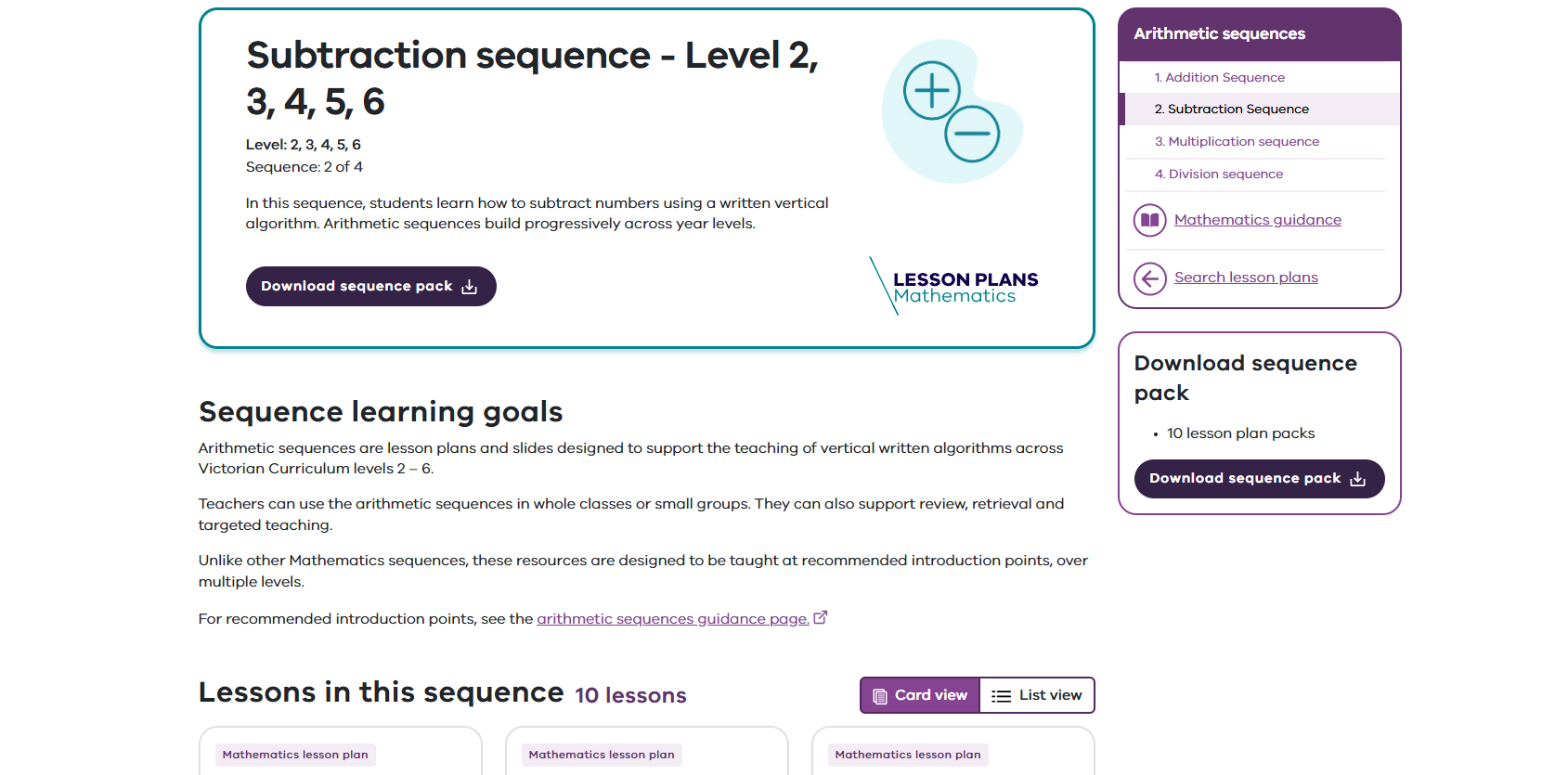The width and height of the screenshot is (1568, 775).
Task: Click the download icon inside the sidebar Download sequence pack button
Action: coord(1358,478)
